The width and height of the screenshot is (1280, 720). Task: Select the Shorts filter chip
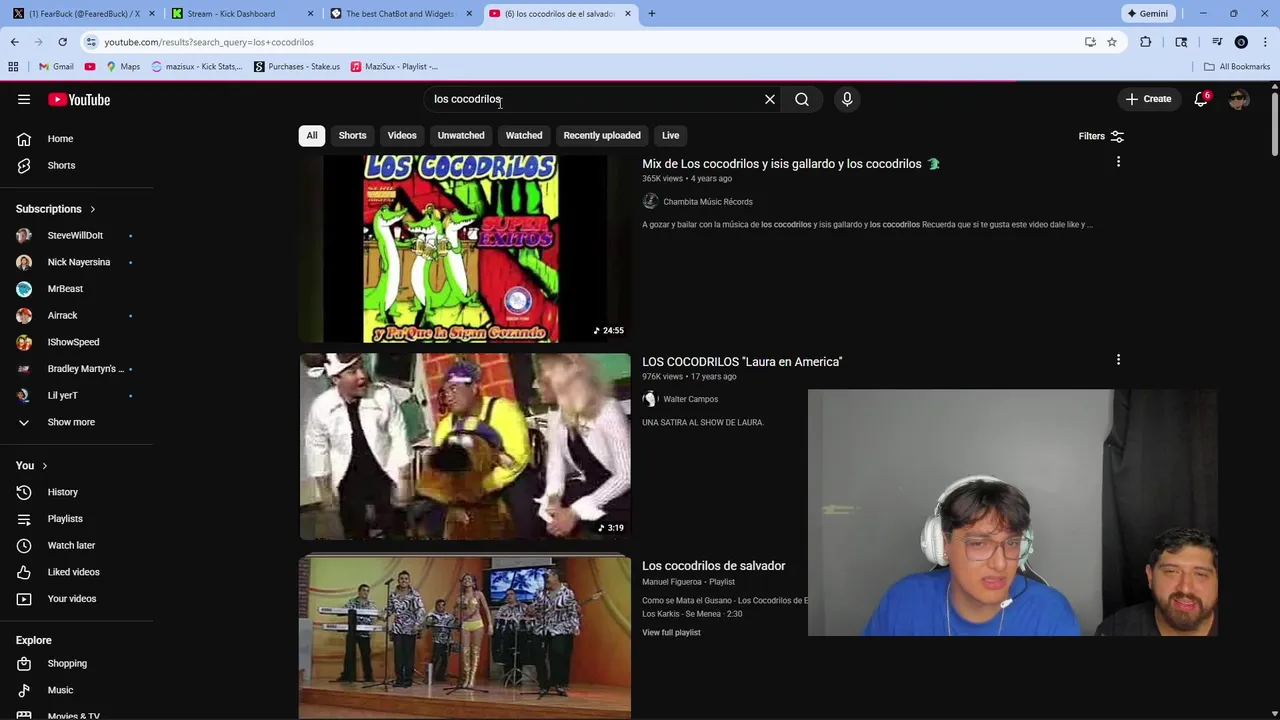click(x=352, y=136)
